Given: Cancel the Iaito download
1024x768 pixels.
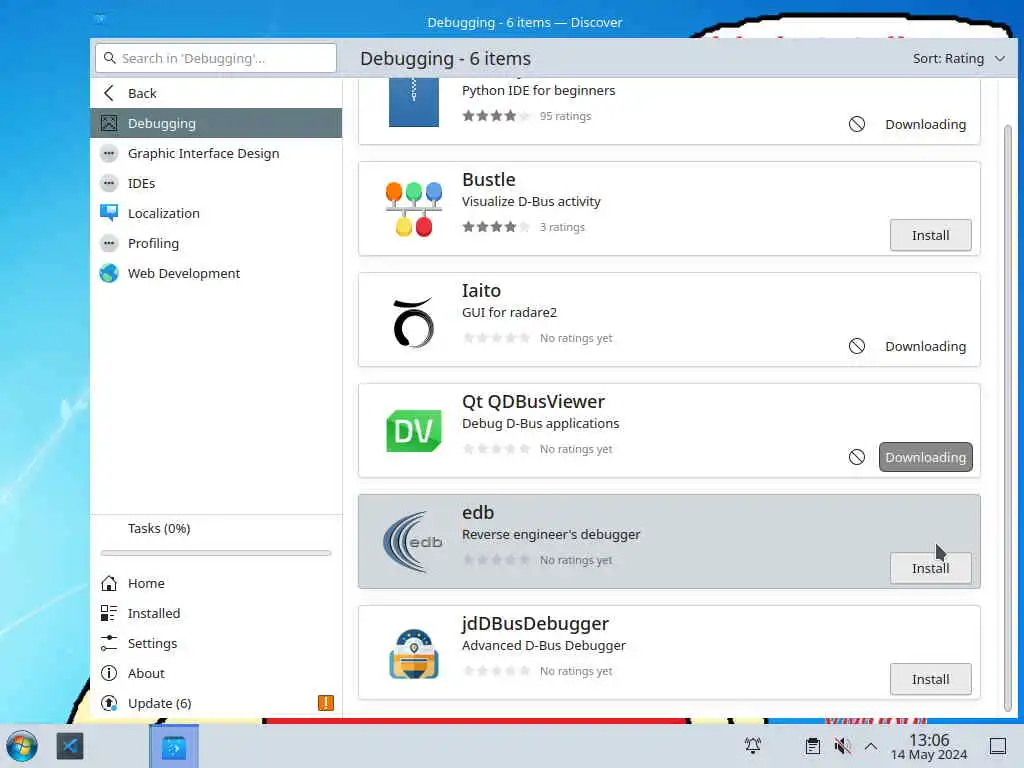Looking at the screenshot, I should click(857, 346).
